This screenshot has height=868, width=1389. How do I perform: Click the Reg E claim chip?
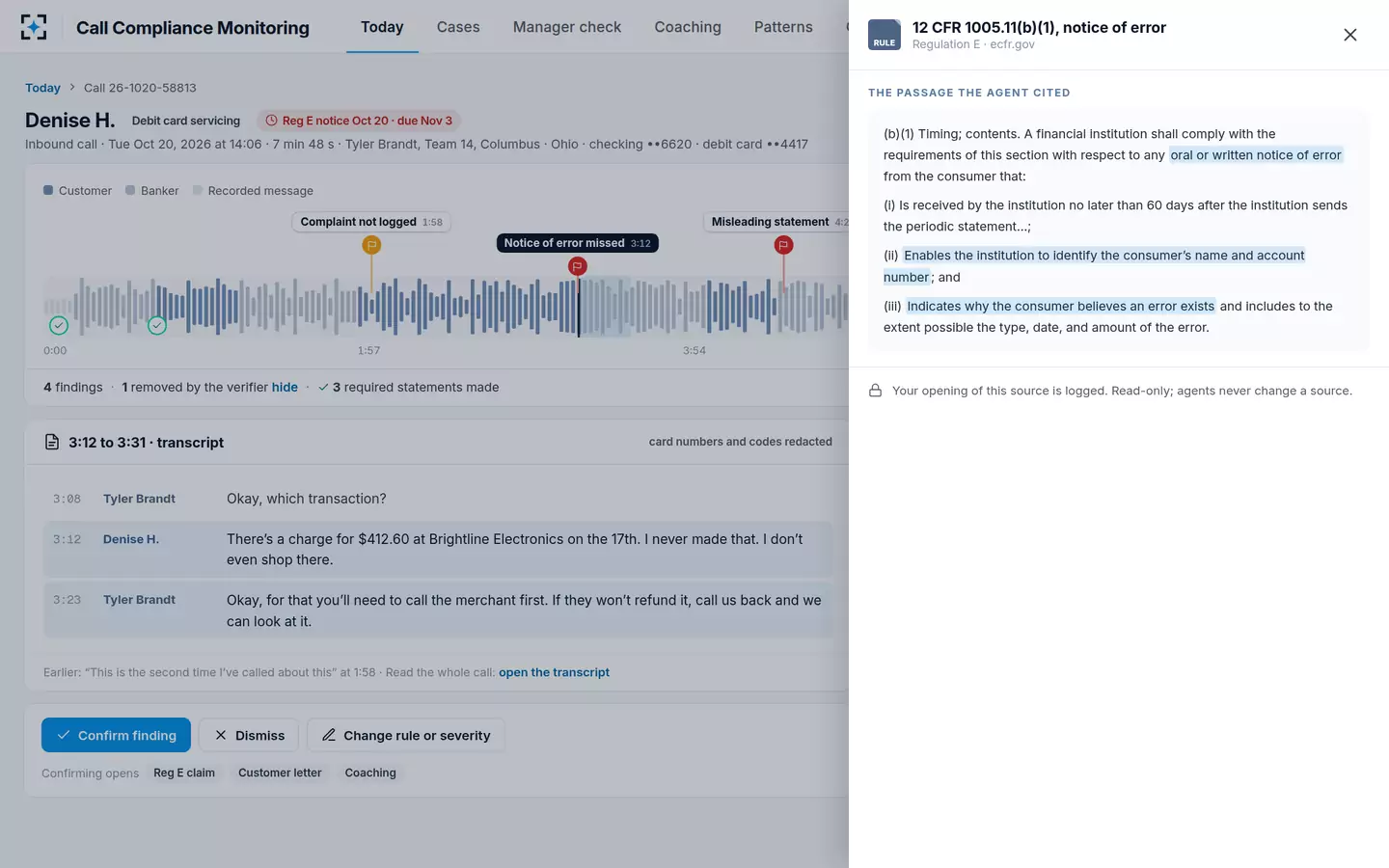point(184,773)
